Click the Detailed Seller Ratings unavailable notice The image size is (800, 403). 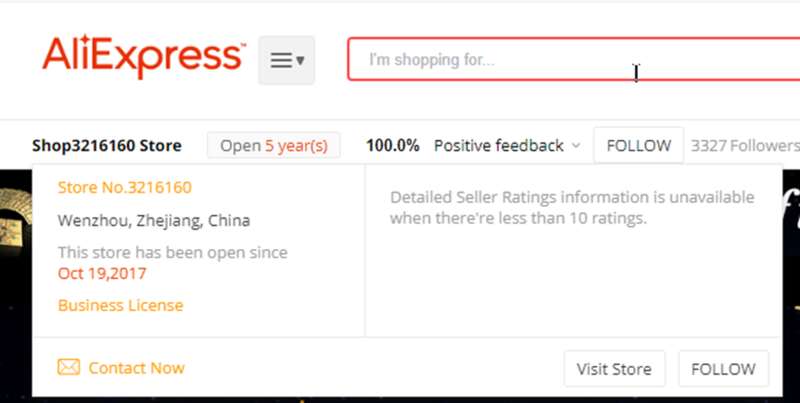click(x=572, y=208)
